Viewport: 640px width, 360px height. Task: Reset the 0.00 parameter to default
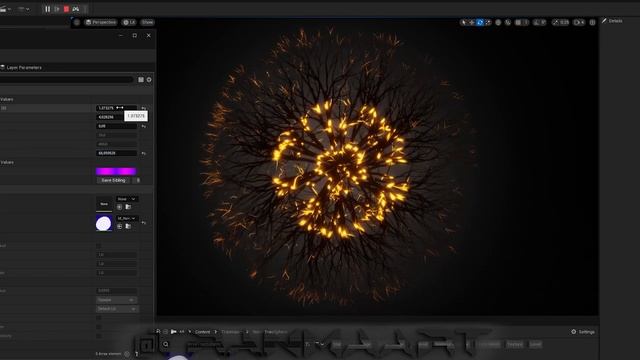144,127
